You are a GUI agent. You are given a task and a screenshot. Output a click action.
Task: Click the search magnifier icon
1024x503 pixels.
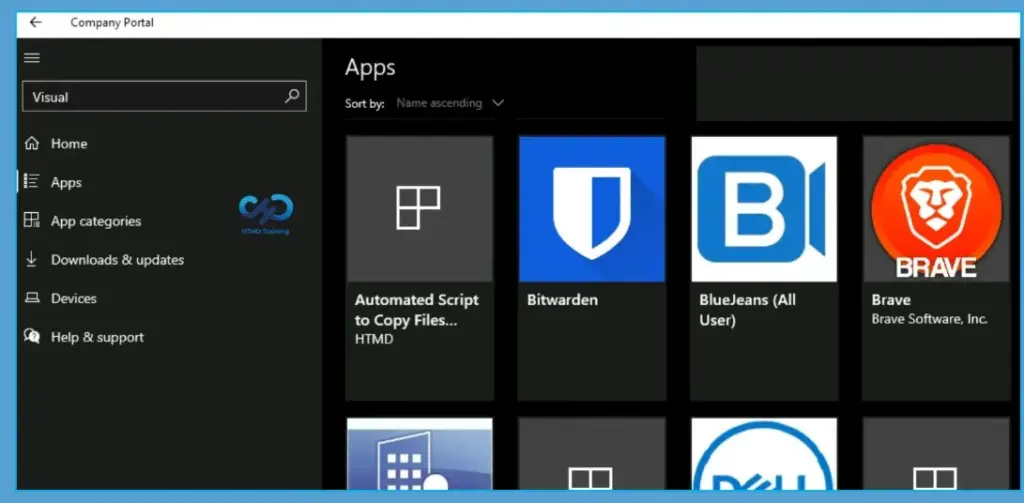coord(292,96)
